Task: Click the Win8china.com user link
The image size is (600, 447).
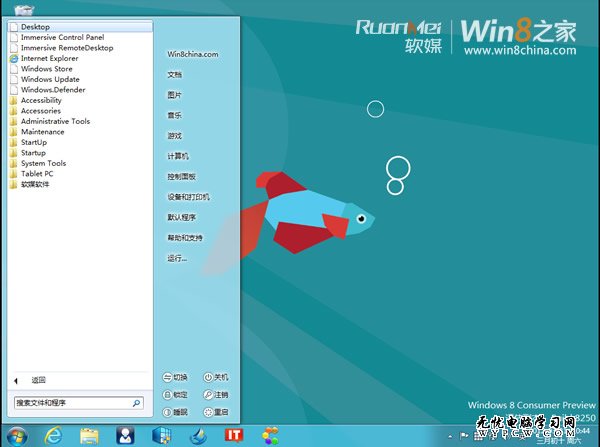Action: coord(193,54)
